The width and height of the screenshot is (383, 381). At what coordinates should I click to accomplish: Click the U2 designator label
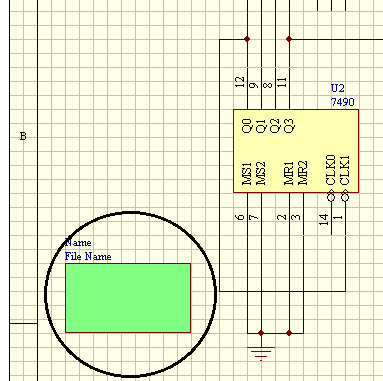tap(337, 88)
